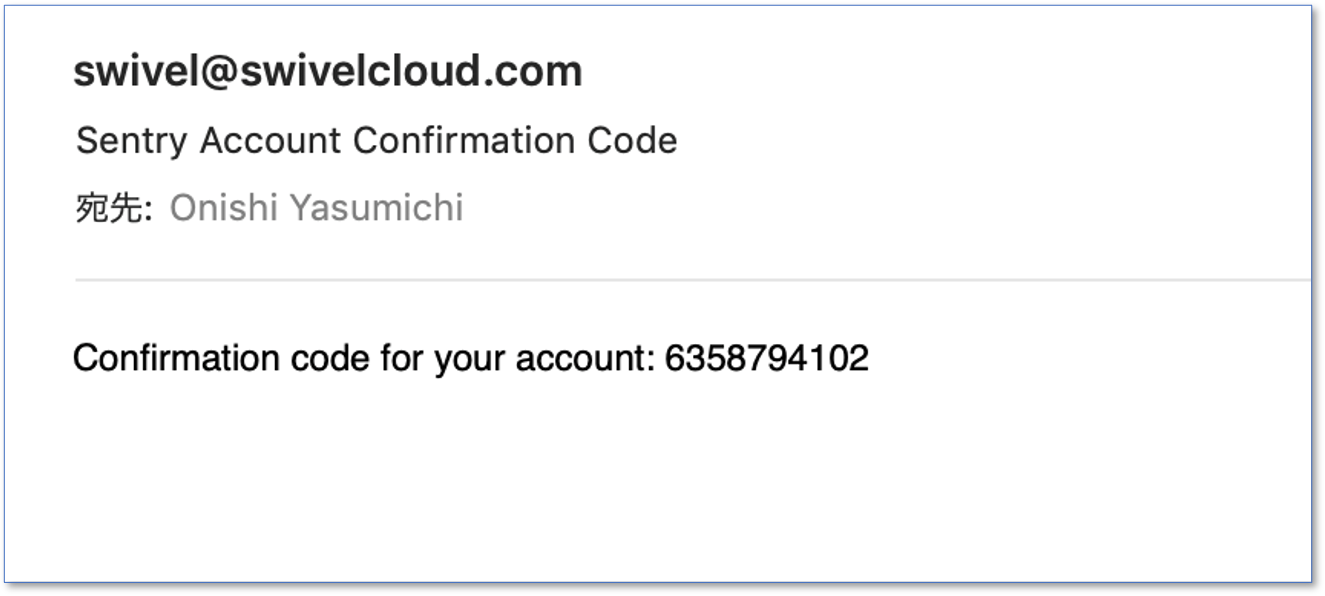
Task: Click sender address swivel@swivelcloud.com
Action: (x=328, y=72)
